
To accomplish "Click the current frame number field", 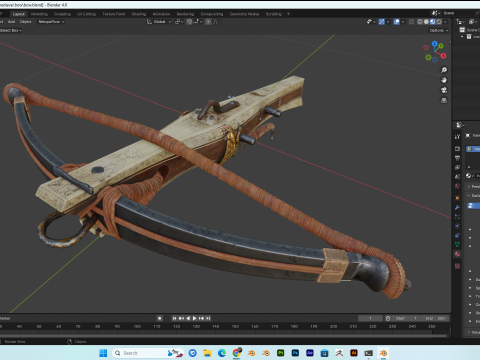I will [370, 318].
